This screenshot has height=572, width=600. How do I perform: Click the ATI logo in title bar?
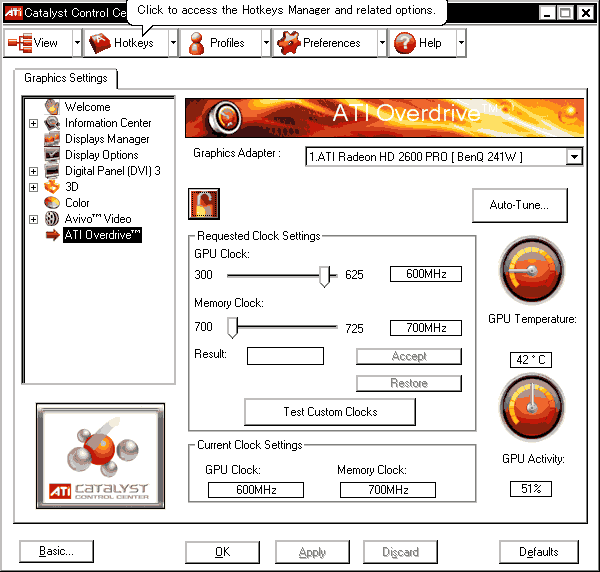(x=13, y=12)
